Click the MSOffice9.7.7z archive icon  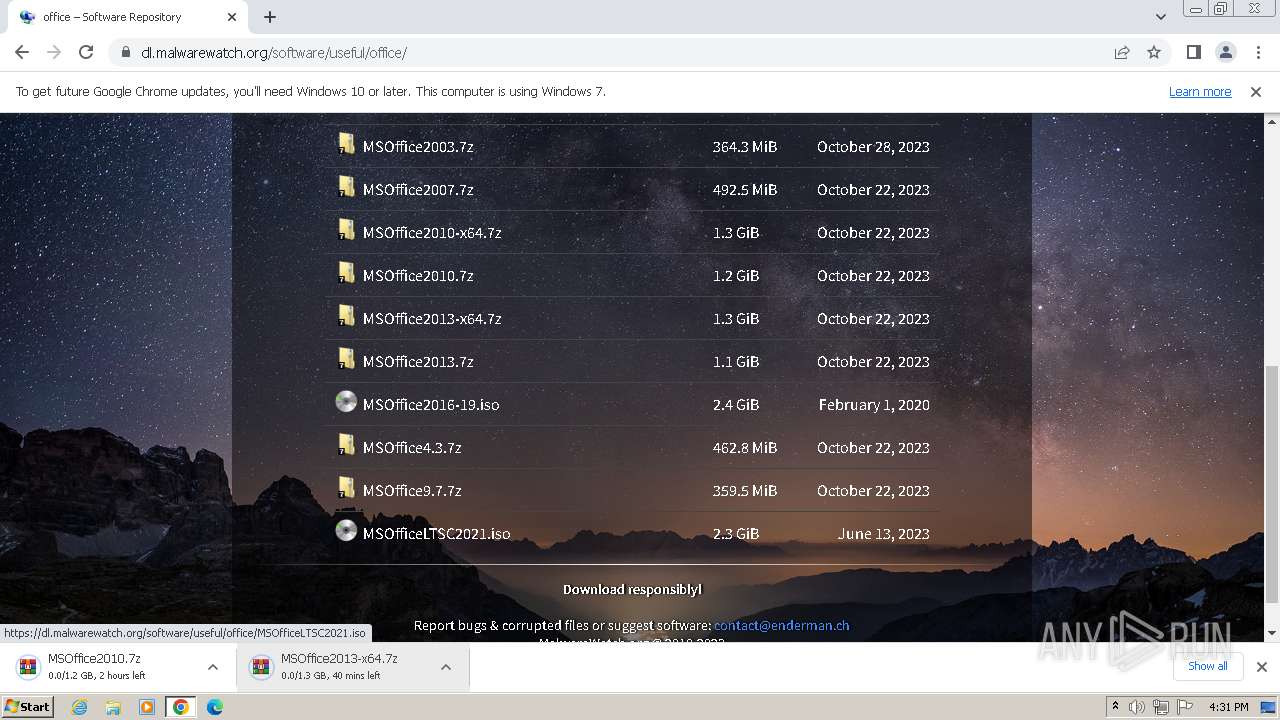point(346,488)
